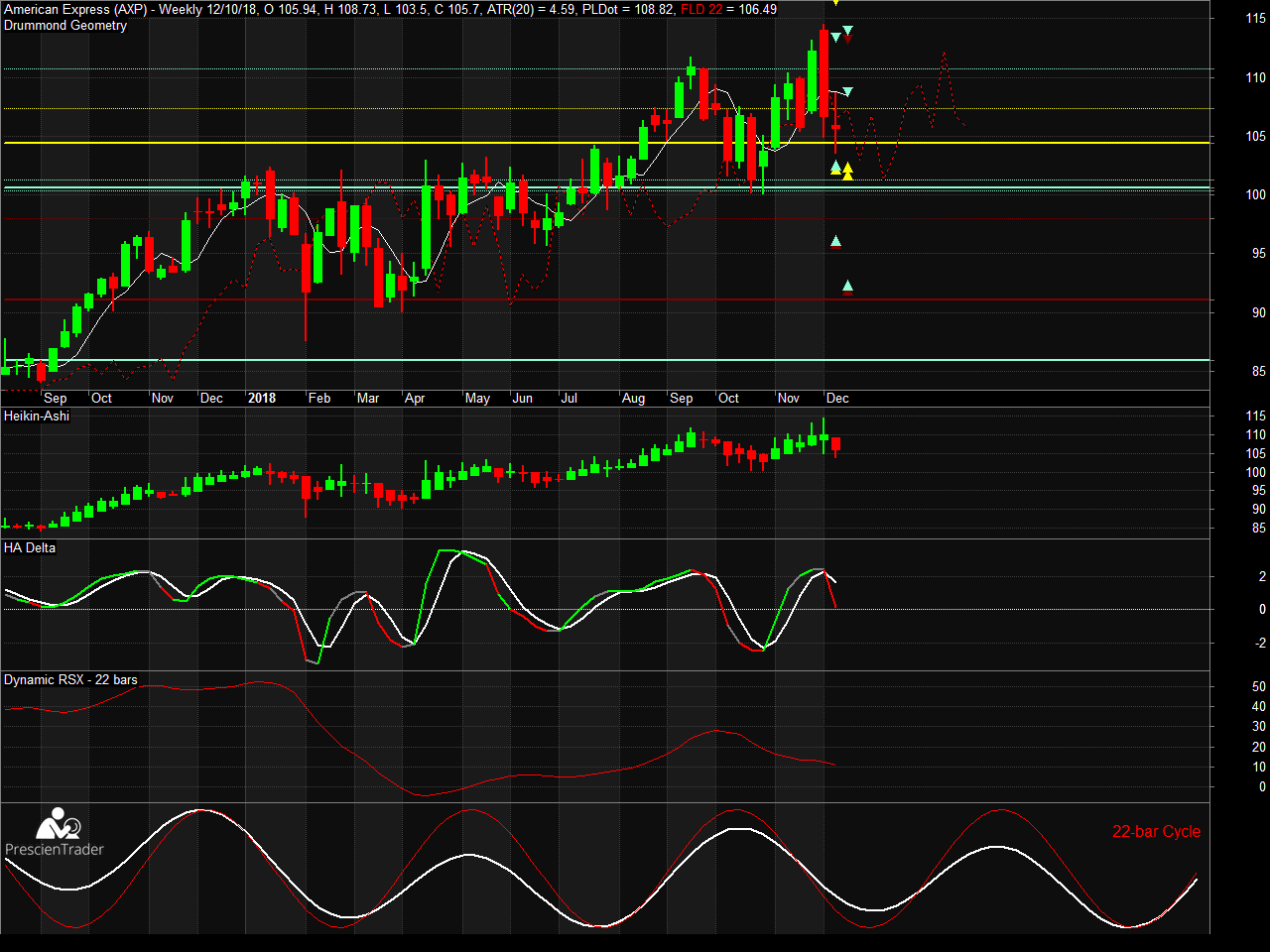The width and height of the screenshot is (1270, 952).
Task: Click the 2 label on HA Delta axis
Action: (1262, 576)
